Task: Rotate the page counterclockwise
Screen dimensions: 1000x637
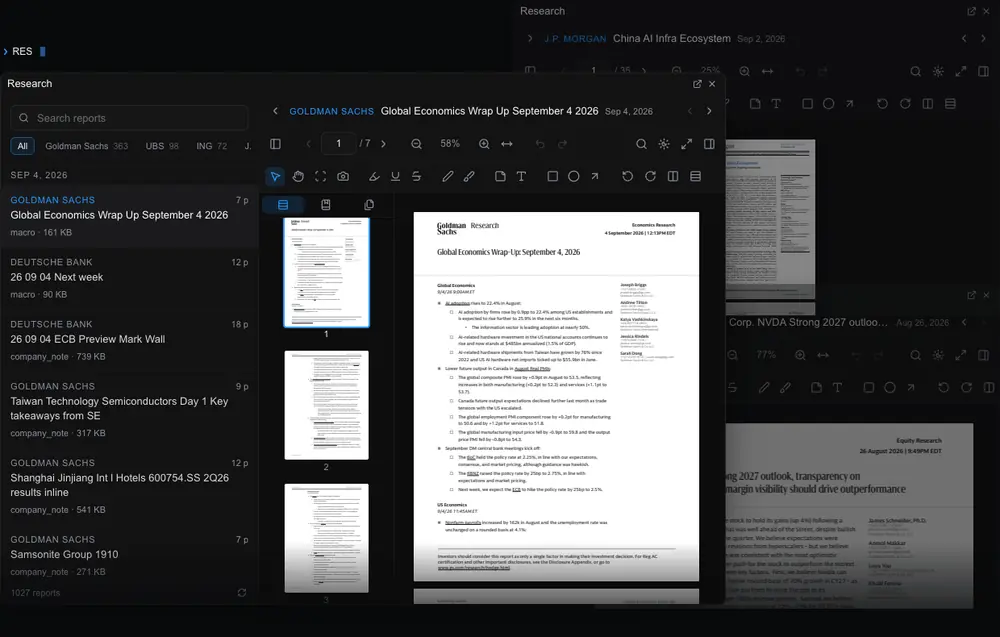Action: tap(628, 177)
